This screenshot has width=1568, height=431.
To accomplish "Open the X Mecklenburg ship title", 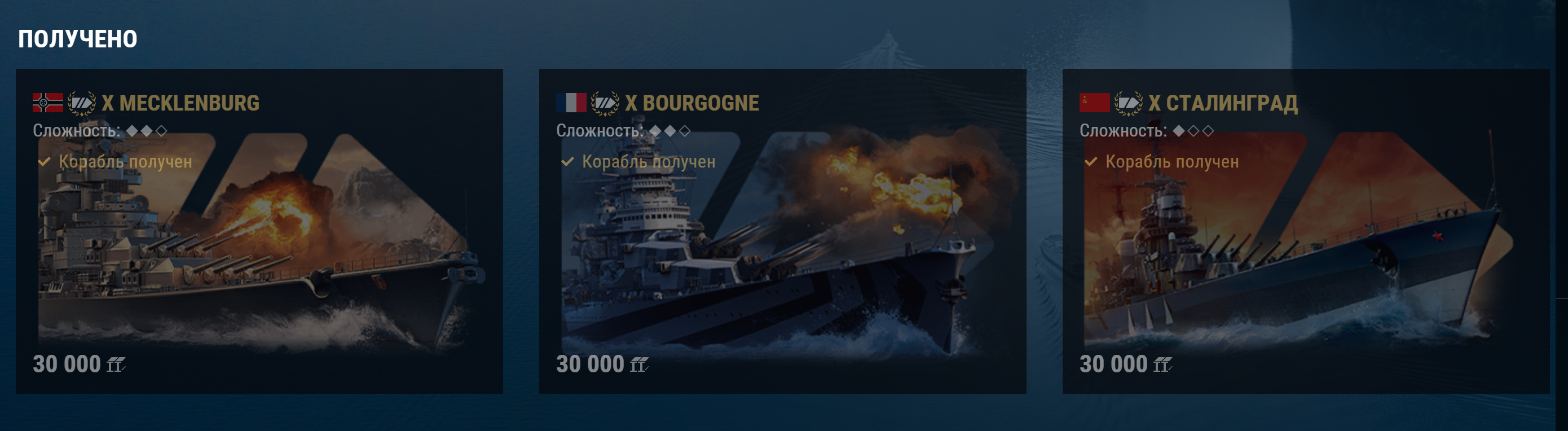I will 181,103.
